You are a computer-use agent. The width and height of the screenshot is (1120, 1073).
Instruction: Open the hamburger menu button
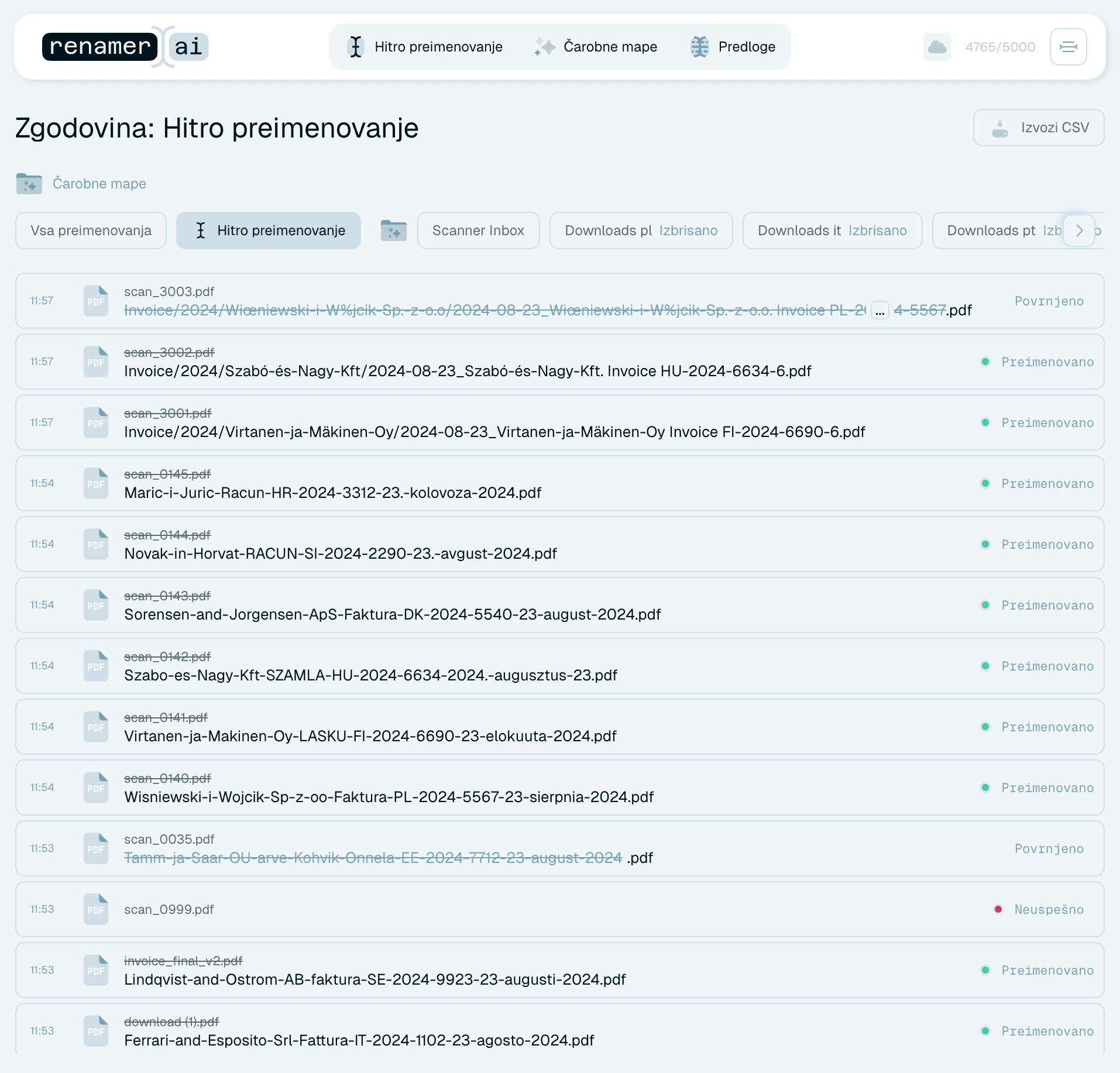[x=1068, y=47]
